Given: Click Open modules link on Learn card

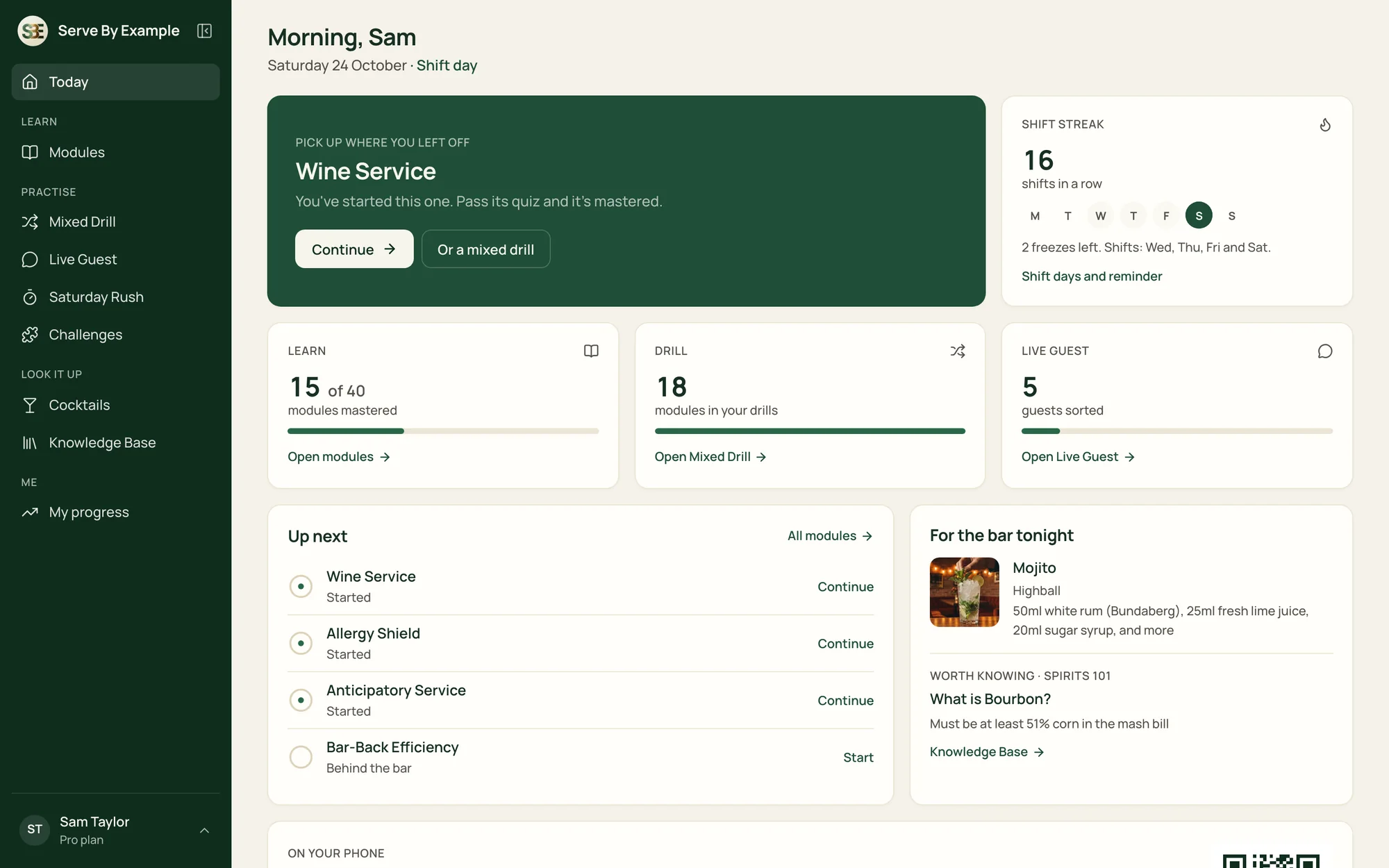Looking at the screenshot, I should click(339, 457).
